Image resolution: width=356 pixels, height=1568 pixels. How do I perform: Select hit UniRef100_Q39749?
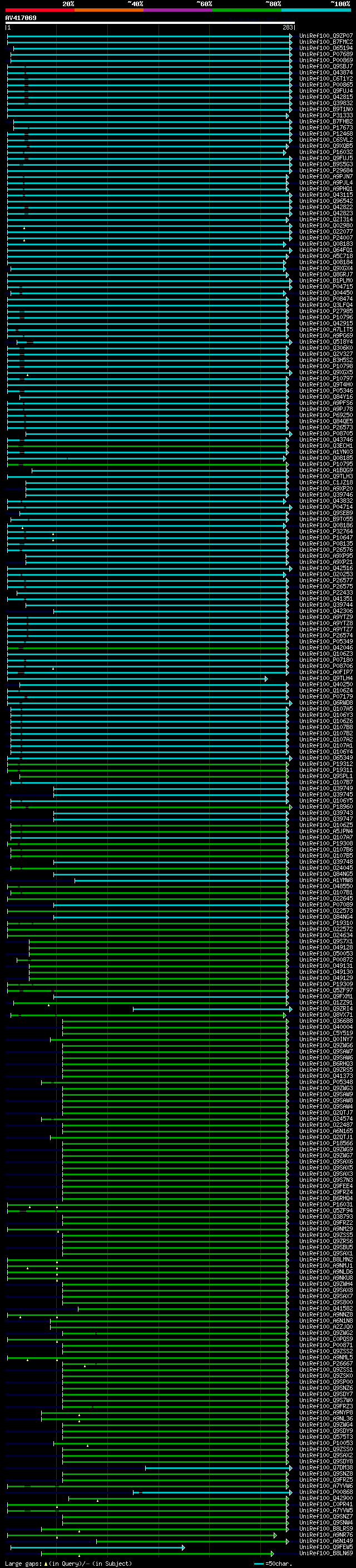pos(326,788)
